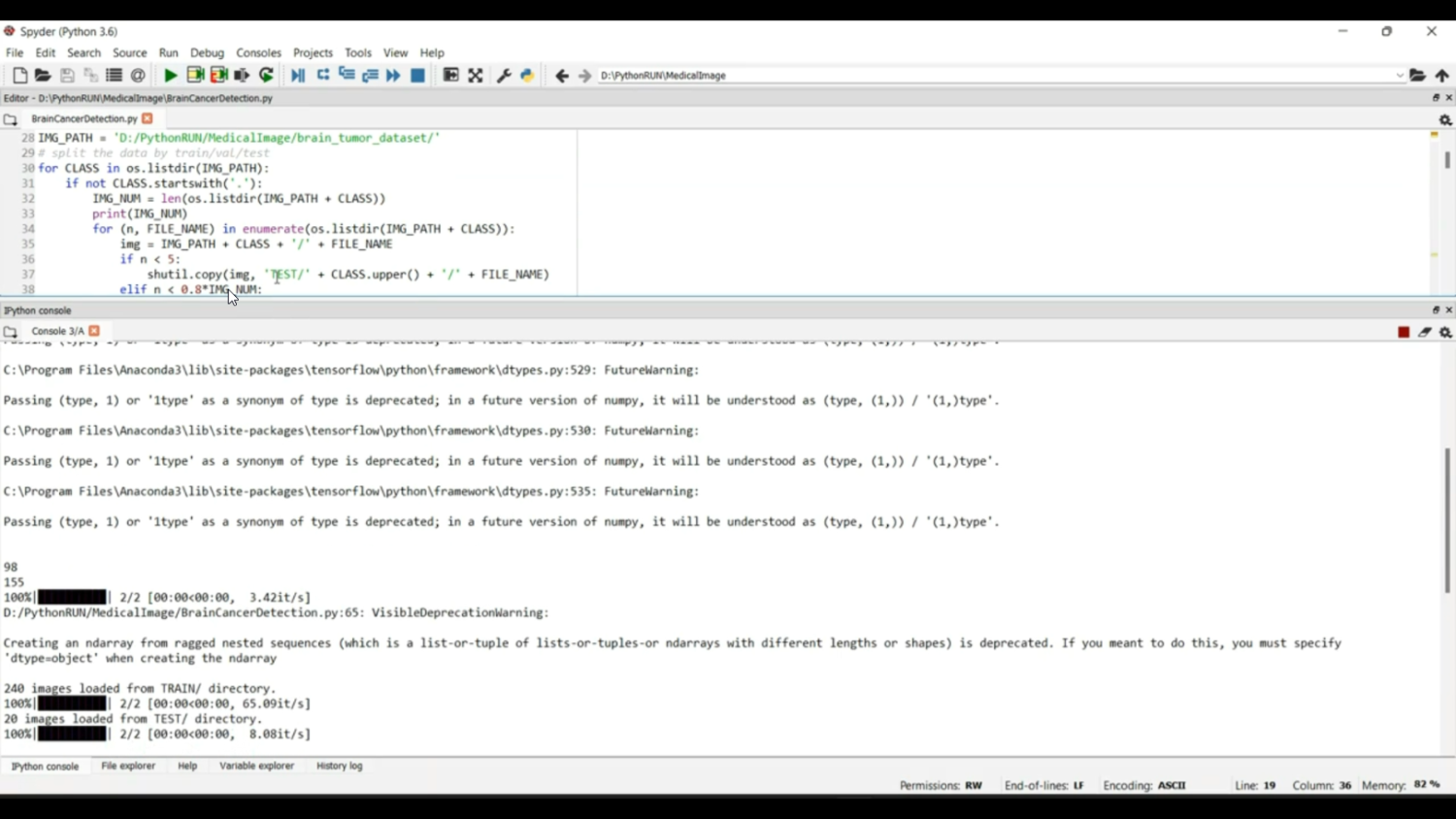Open Preferences with the wrench icon
Image resolution: width=1456 pixels, height=819 pixels.
(x=504, y=76)
